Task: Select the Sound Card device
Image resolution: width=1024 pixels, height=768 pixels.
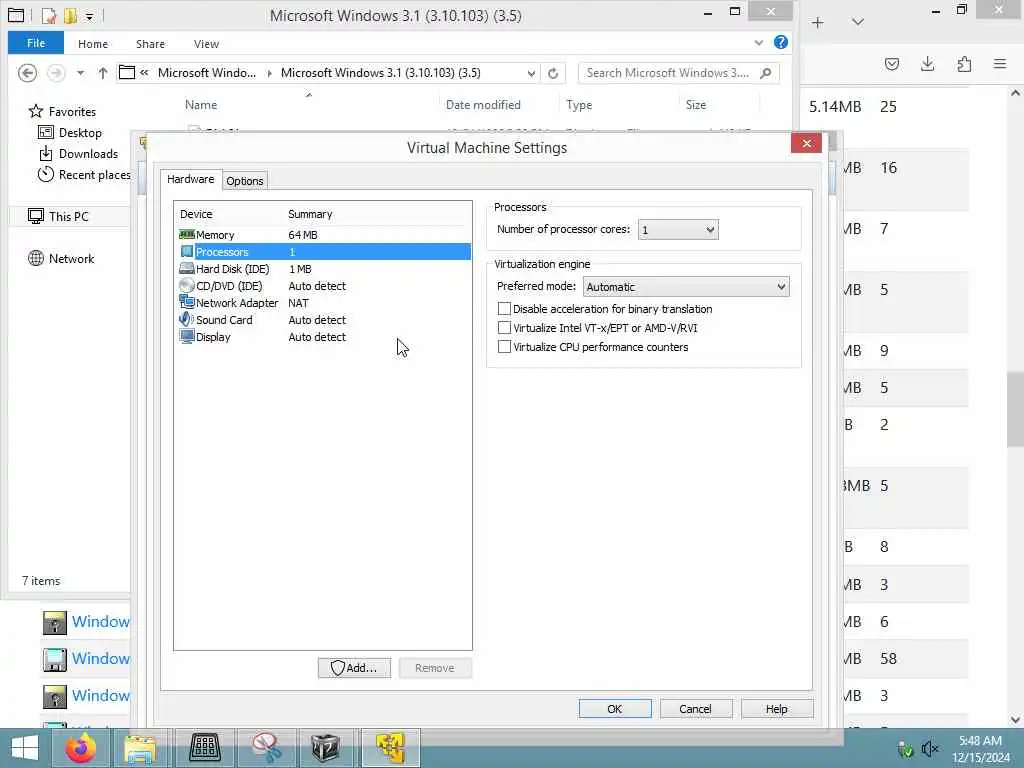Action: pos(324,320)
